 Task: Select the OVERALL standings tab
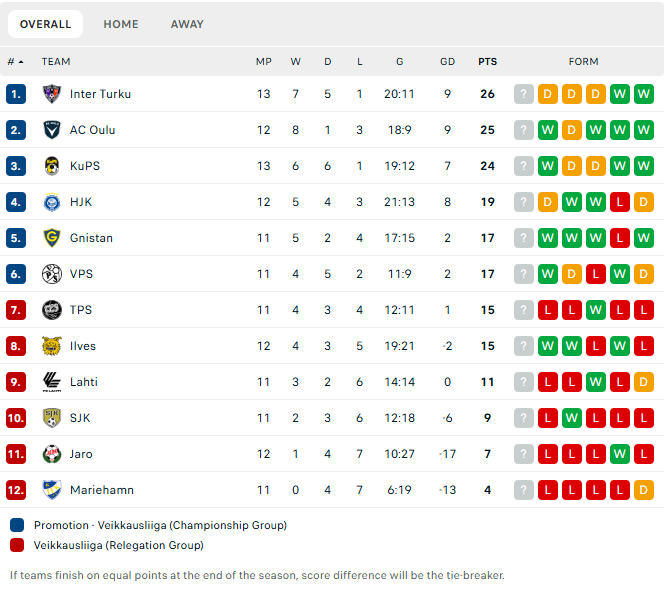[x=45, y=24]
